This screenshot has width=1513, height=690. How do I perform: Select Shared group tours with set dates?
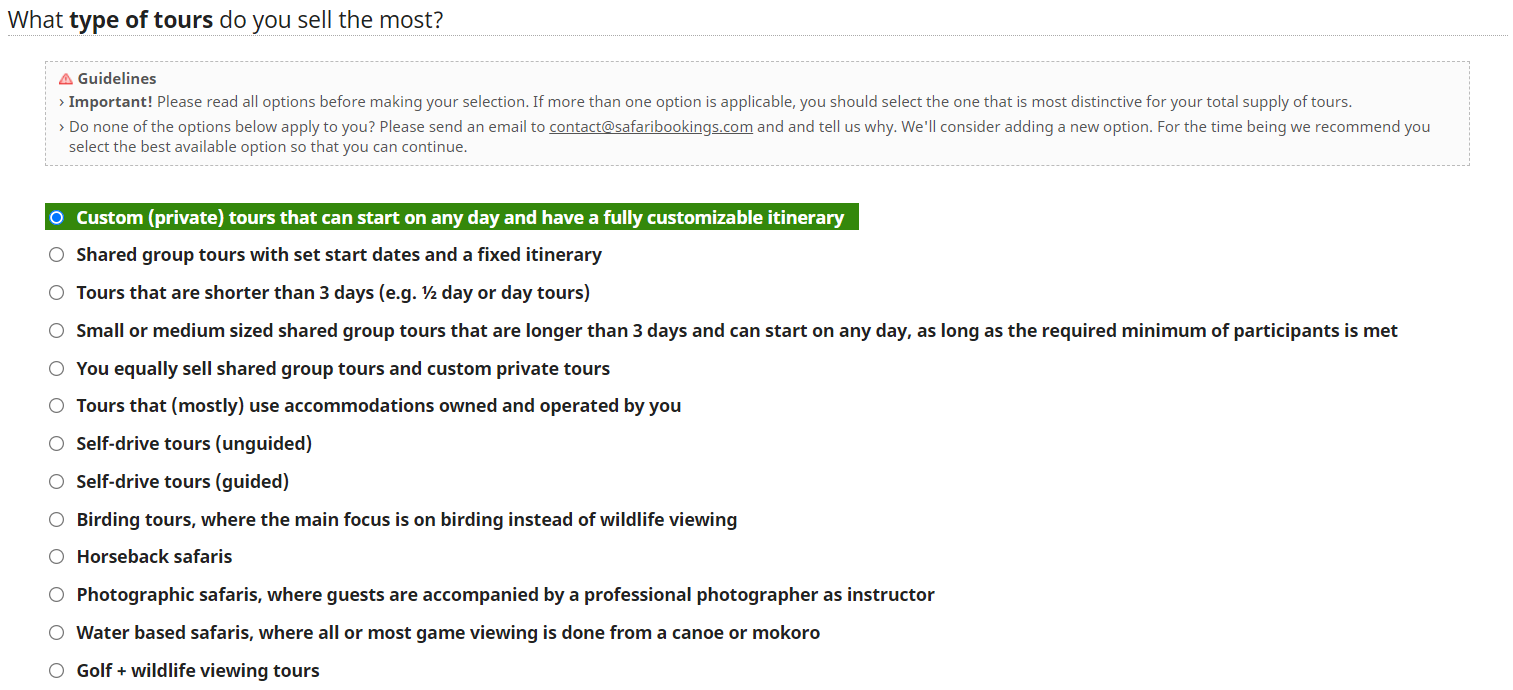click(x=57, y=255)
